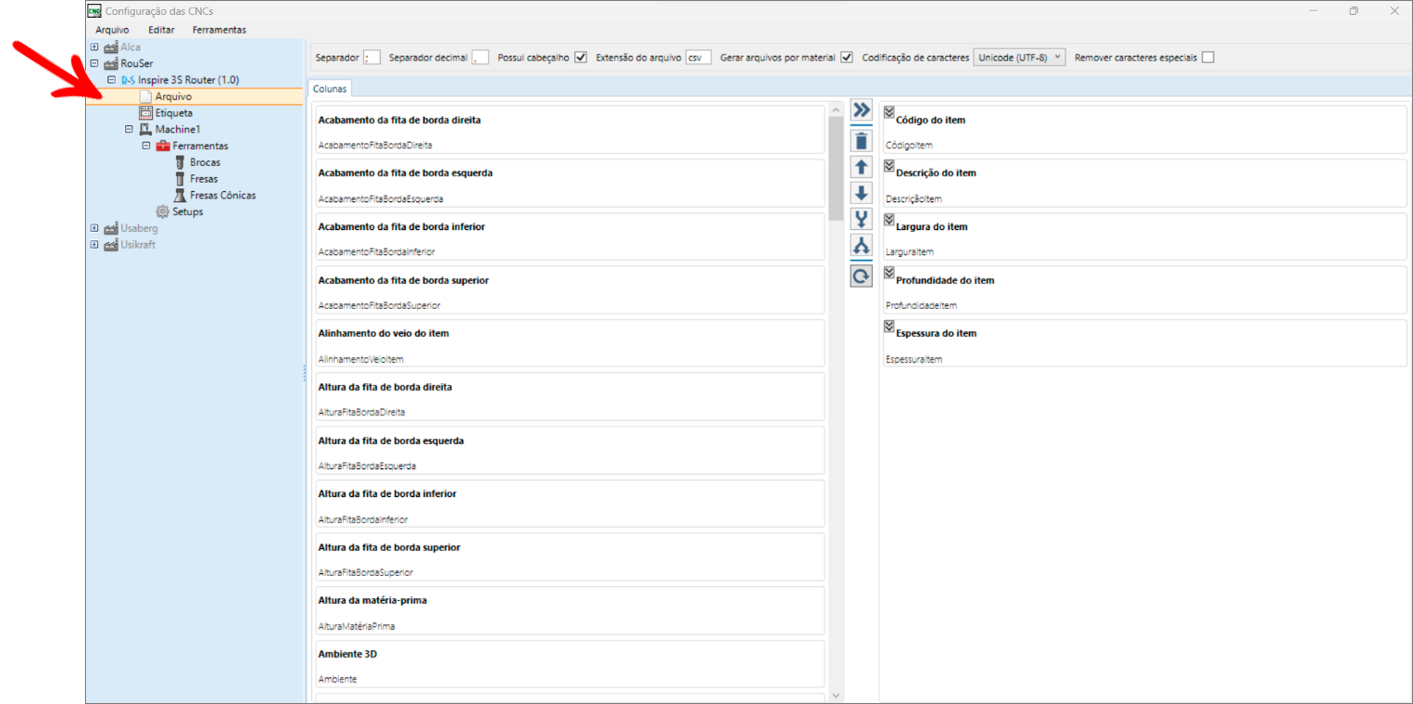Move selected column down with the down arrow

pos(861,193)
